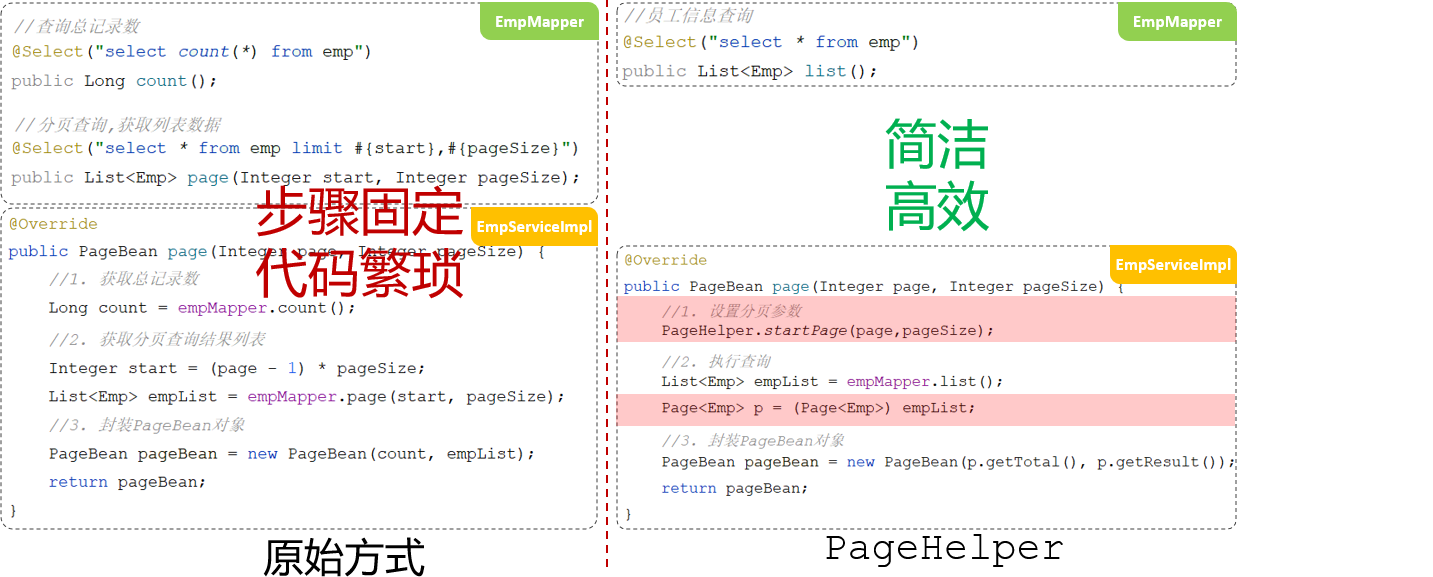
Task: Click the dashed red divider line
Action: click(608, 290)
